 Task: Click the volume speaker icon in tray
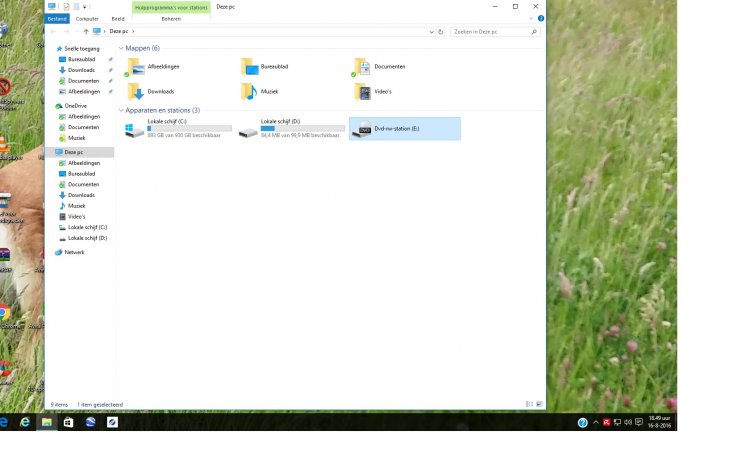628,422
